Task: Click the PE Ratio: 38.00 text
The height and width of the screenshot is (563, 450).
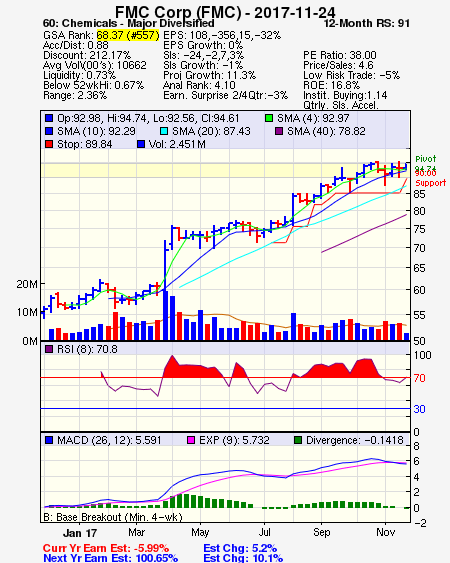Action: 340,55
